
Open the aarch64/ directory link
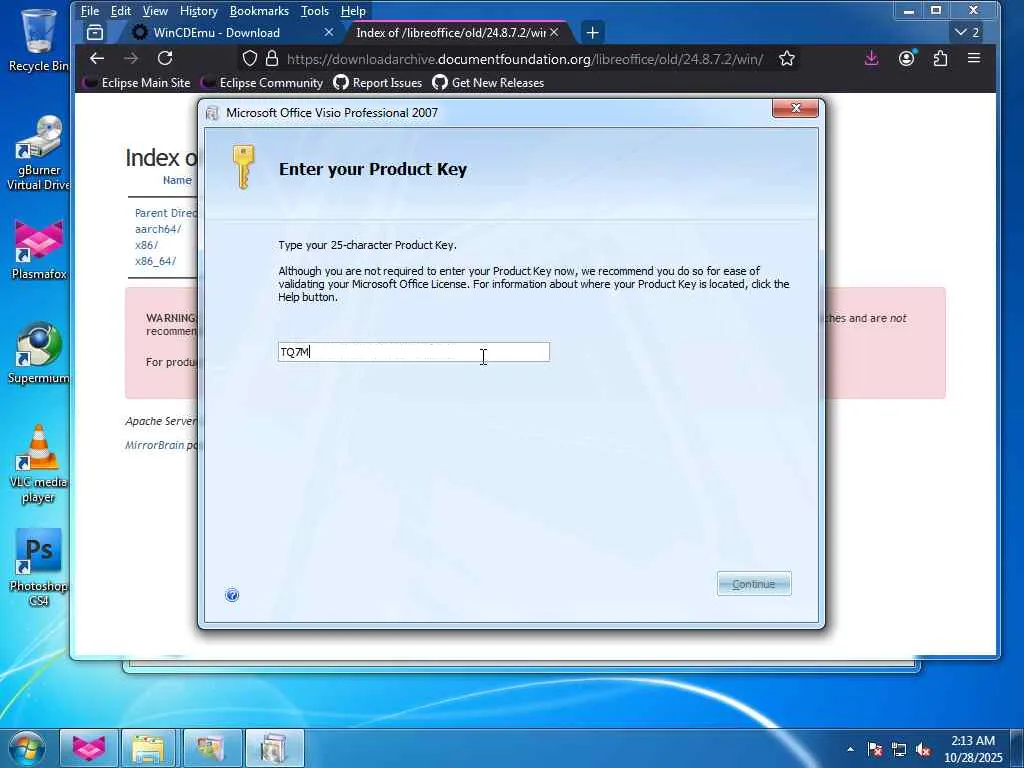158,229
